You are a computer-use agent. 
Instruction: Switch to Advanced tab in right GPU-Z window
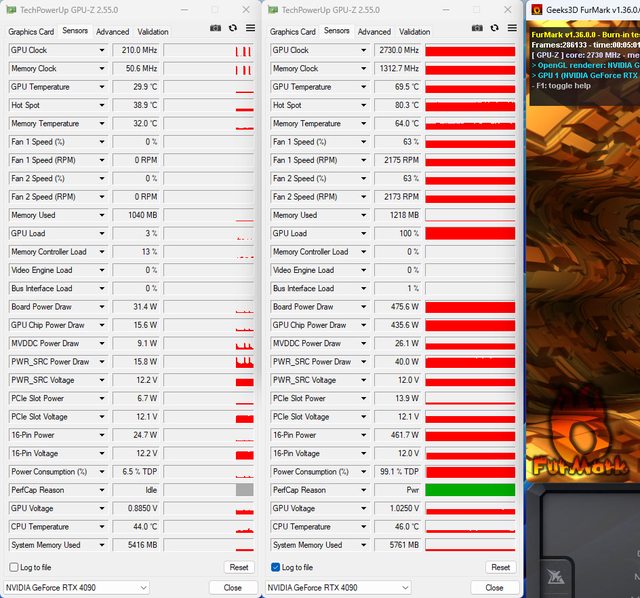(x=375, y=31)
